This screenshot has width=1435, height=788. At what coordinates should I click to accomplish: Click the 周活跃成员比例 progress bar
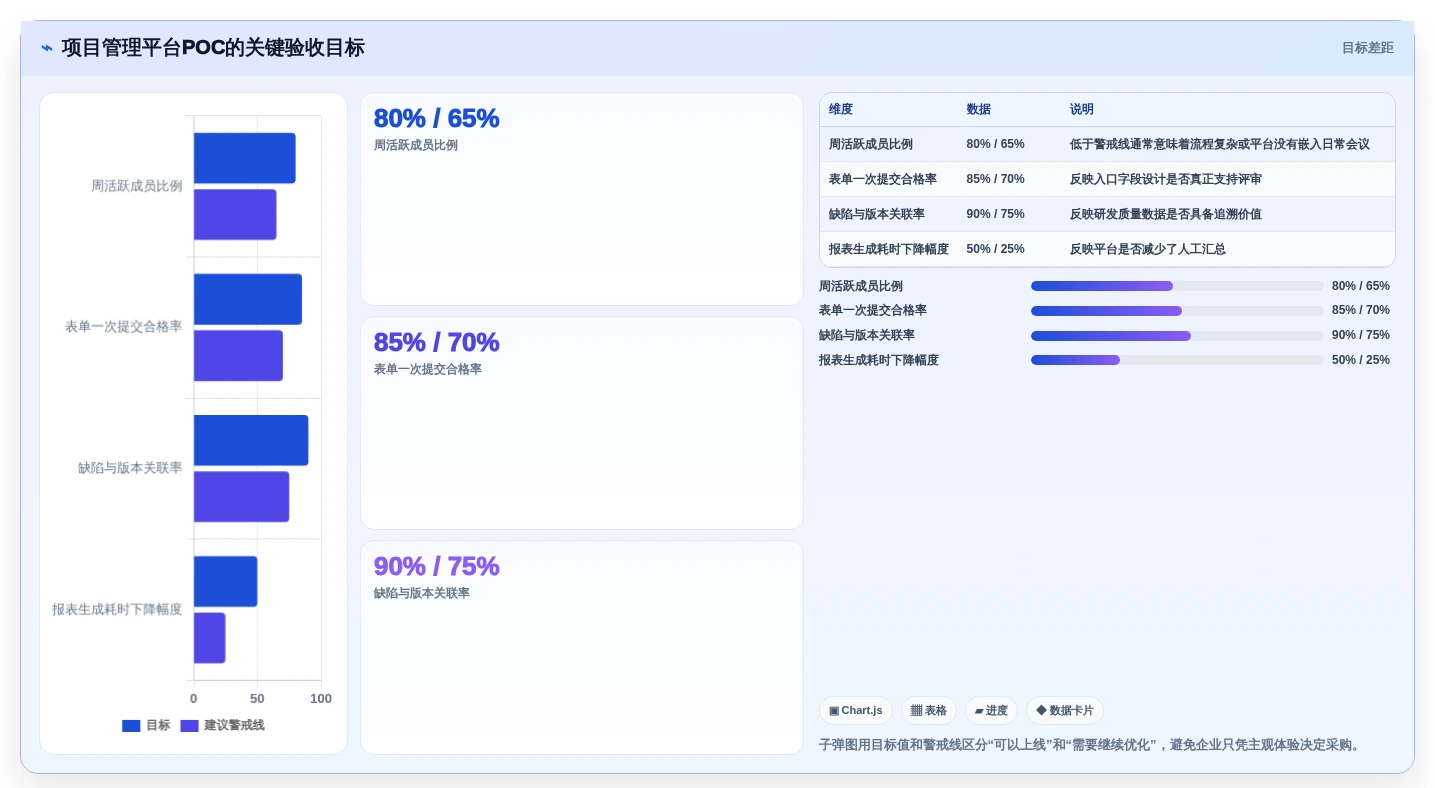1177,286
